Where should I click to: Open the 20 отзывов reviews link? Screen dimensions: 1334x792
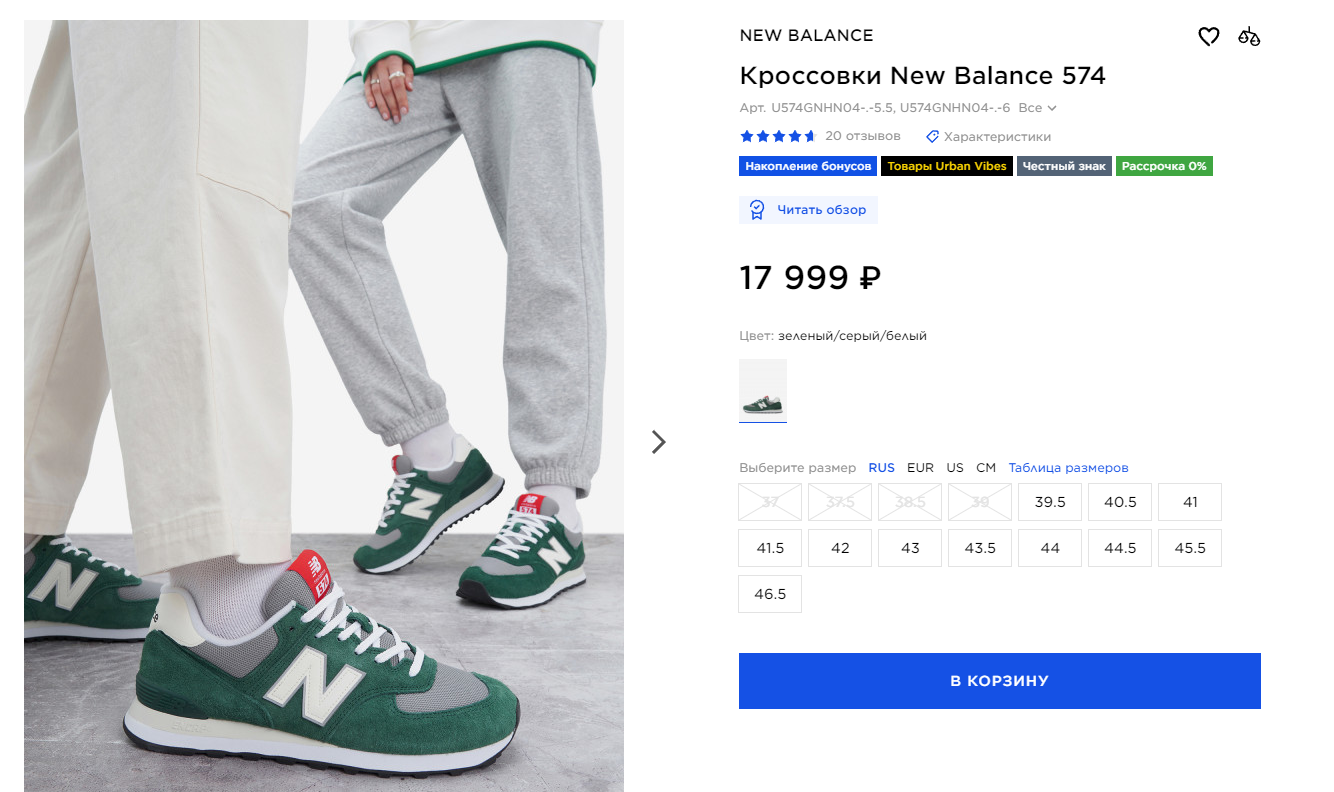click(x=863, y=136)
